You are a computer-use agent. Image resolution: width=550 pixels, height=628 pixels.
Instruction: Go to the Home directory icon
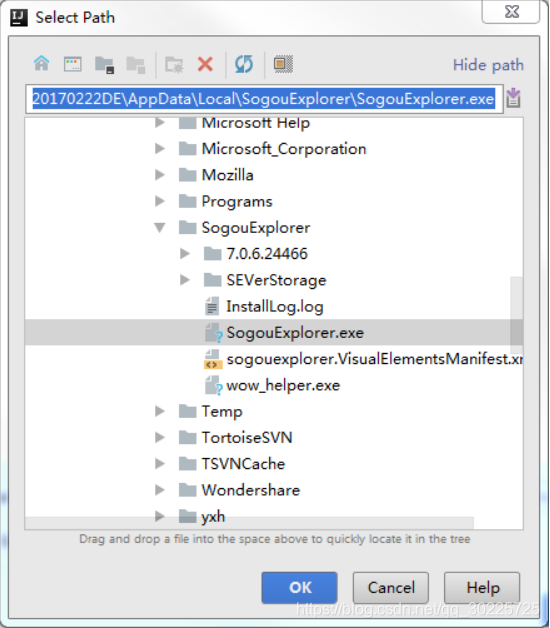(42, 64)
